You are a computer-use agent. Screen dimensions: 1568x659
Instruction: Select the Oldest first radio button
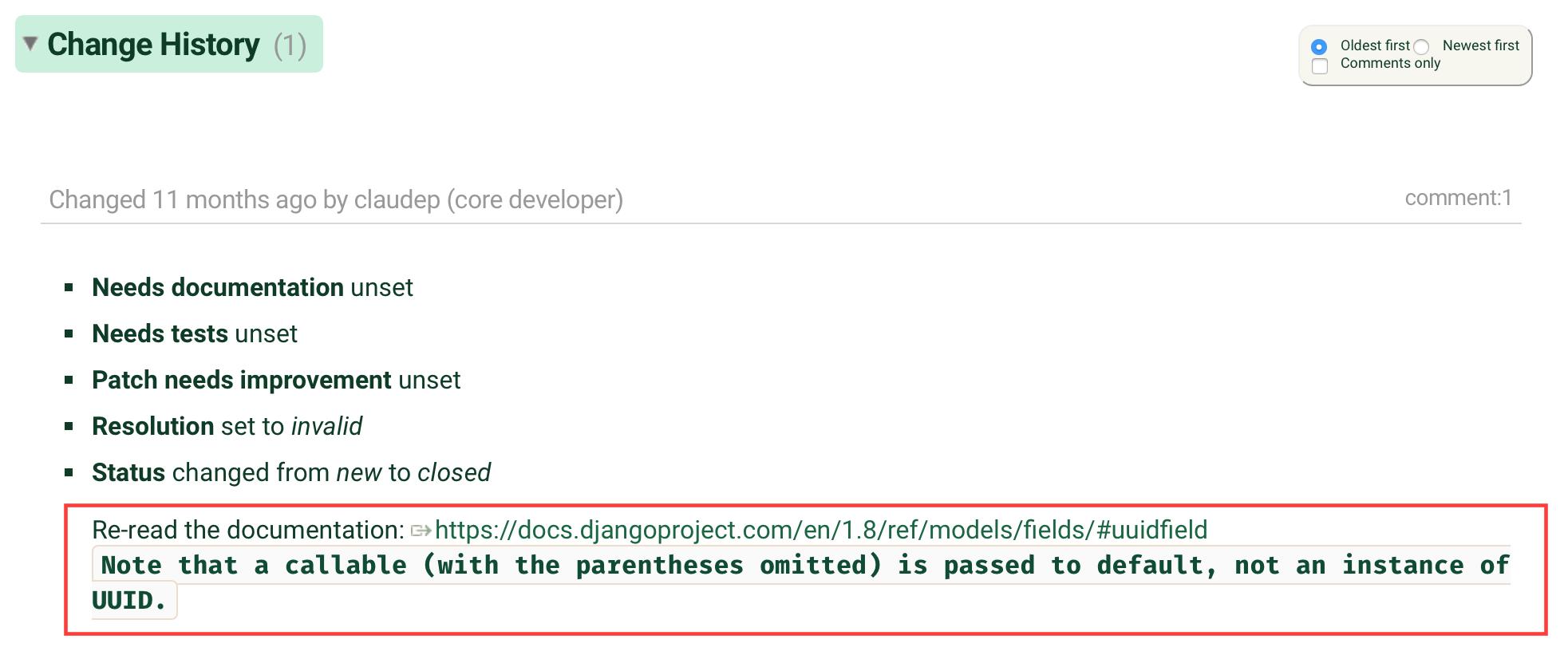tap(1320, 48)
